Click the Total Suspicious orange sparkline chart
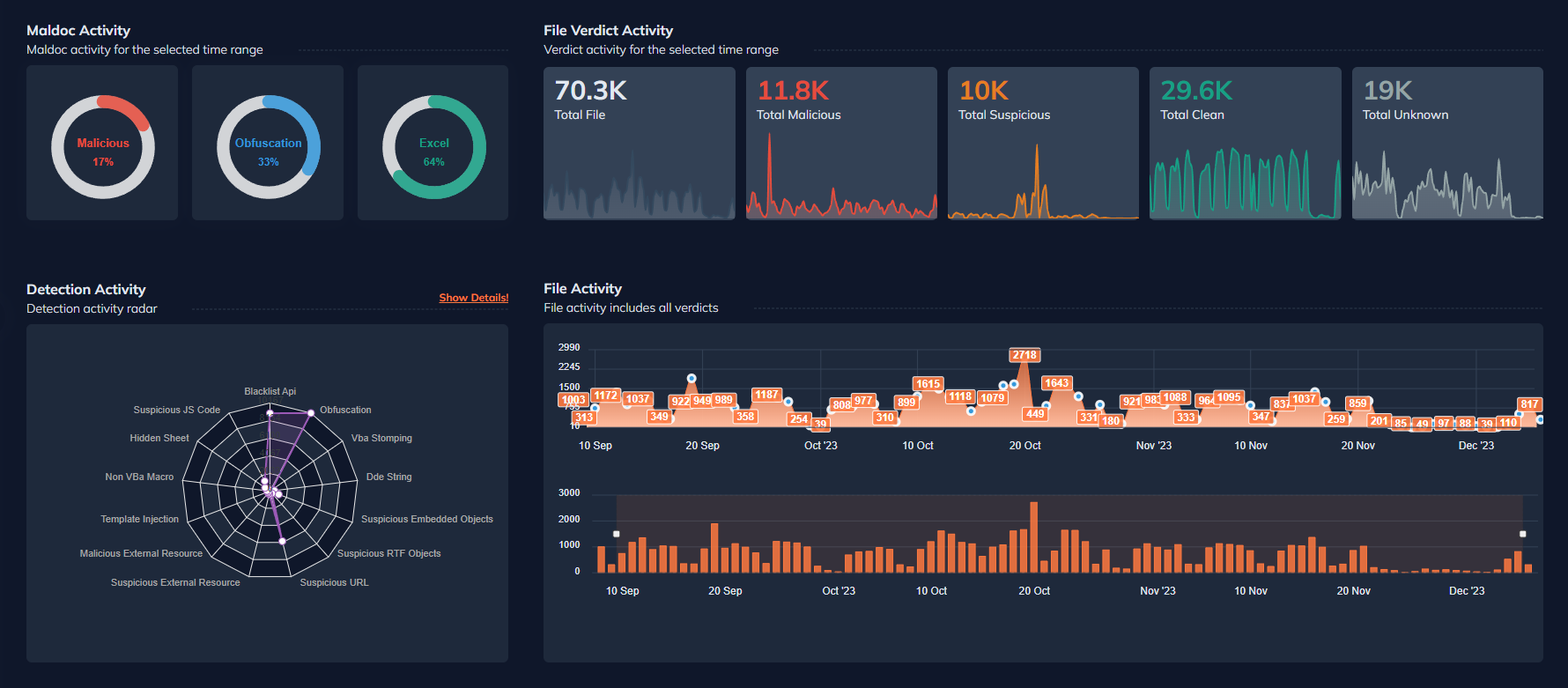Viewport: 1568px width, 688px height. pyautogui.click(x=1042, y=181)
